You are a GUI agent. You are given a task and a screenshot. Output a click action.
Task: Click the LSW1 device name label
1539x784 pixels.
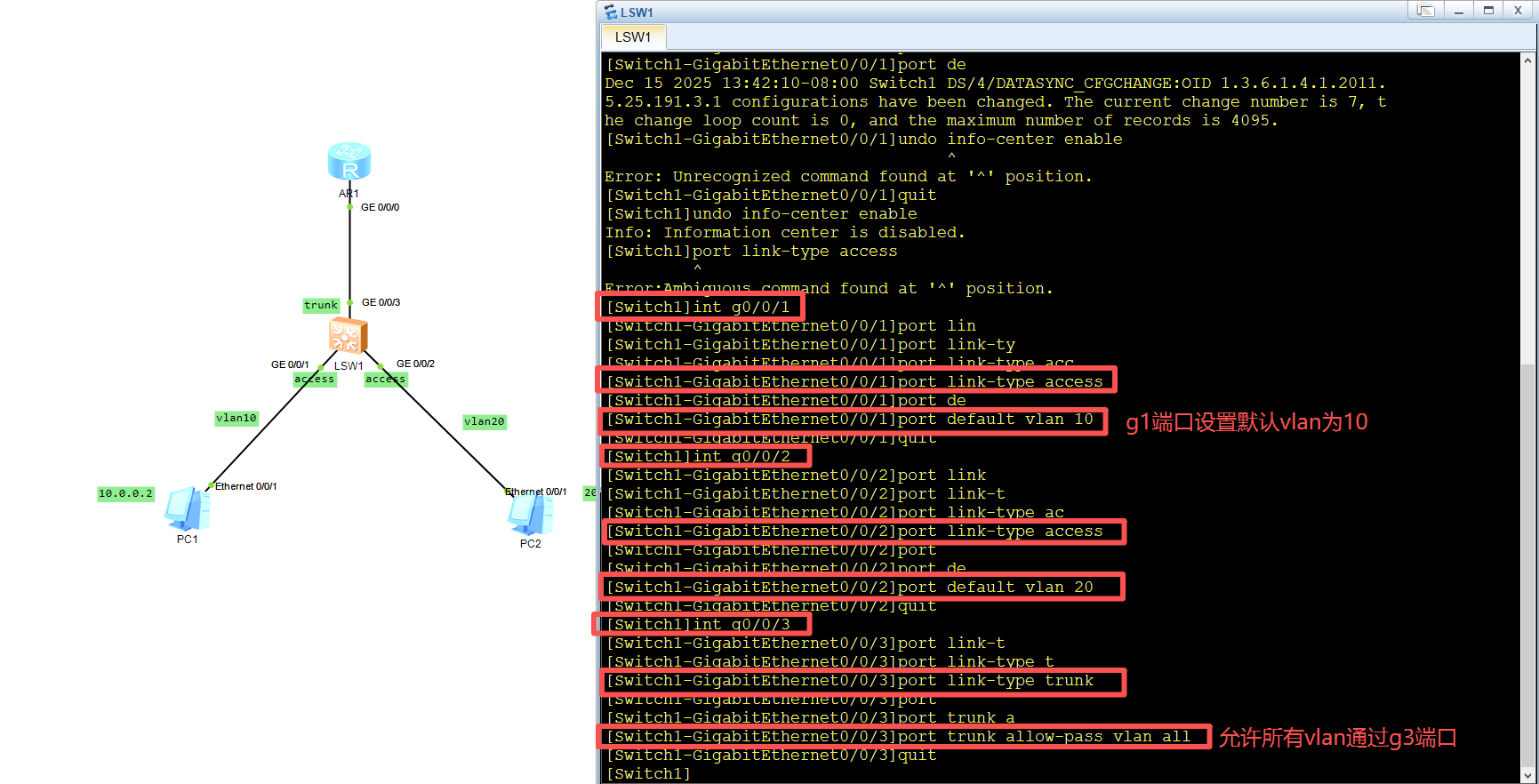click(349, 365)
